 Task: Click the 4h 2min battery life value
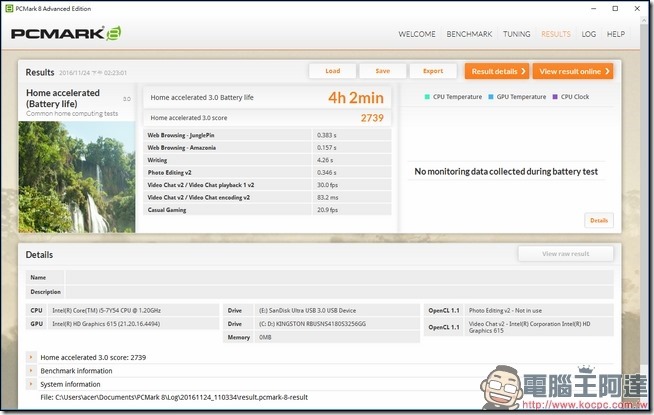pos(355,98)
